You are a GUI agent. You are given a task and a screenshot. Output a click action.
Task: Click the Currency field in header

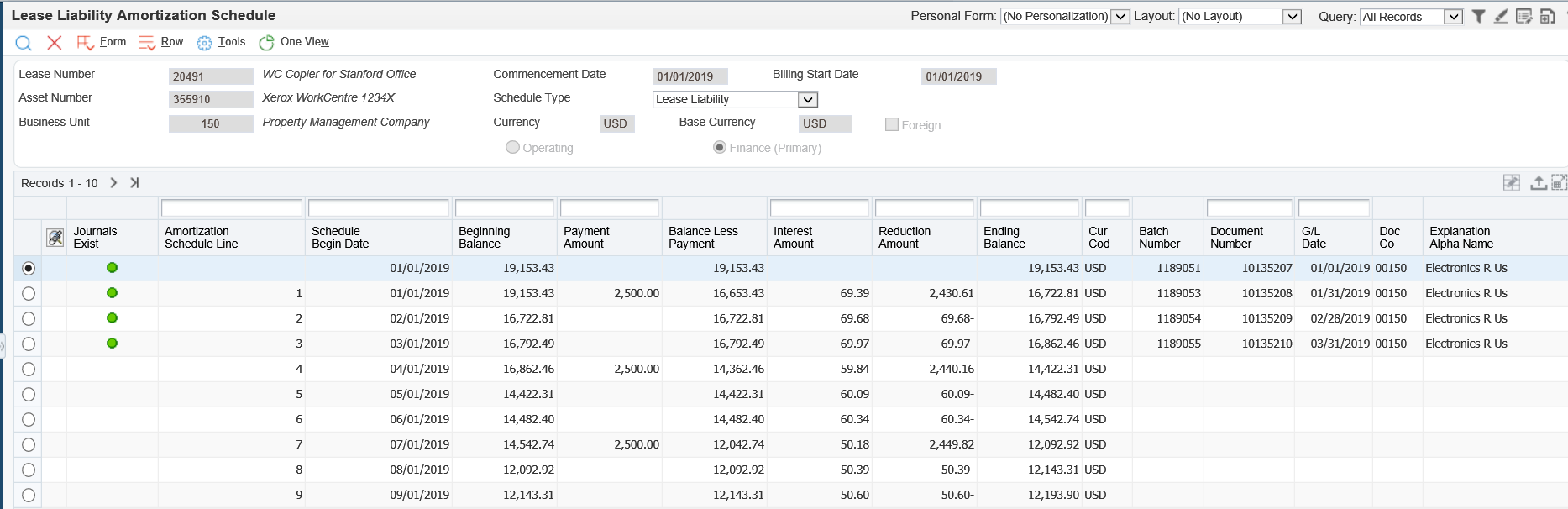tap(617, 123)
